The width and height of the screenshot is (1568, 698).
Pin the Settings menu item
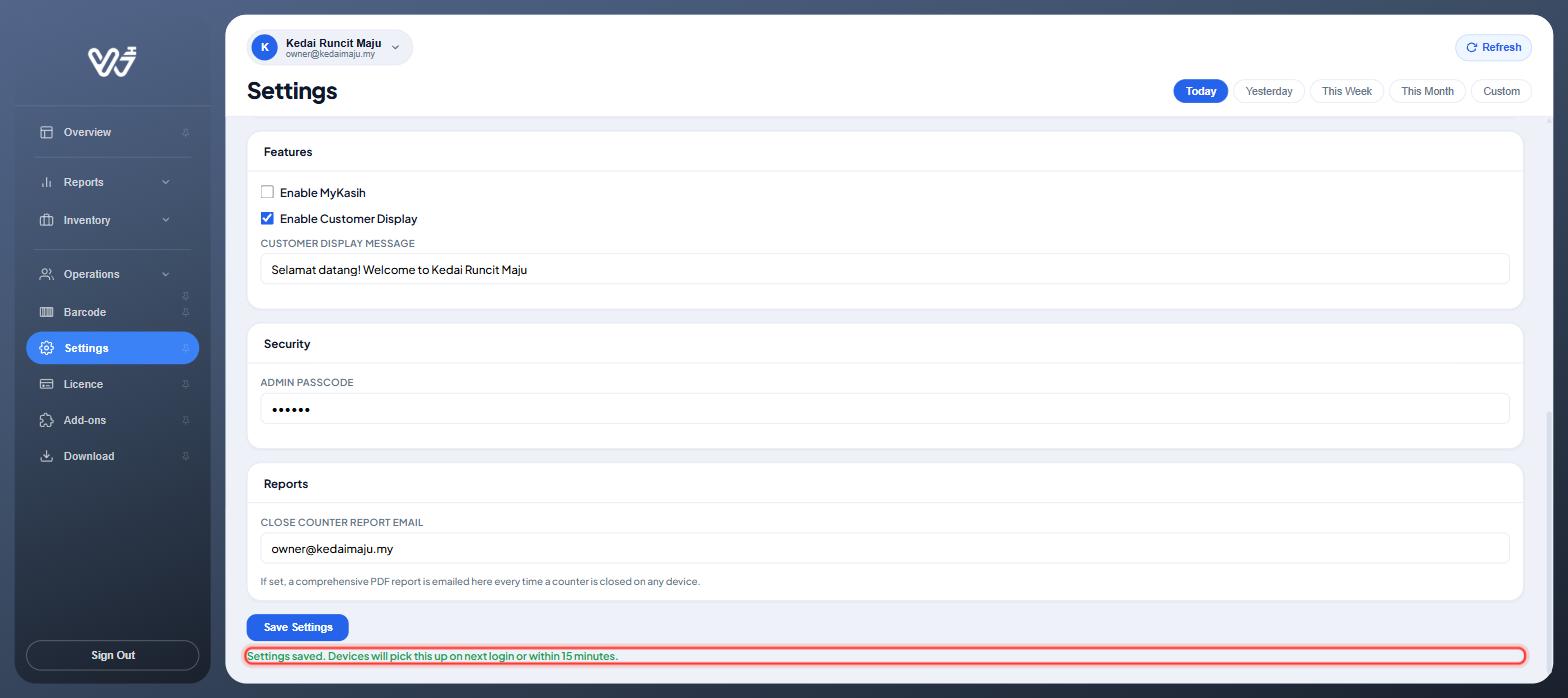pyautogui.click(x=185, y=348)
